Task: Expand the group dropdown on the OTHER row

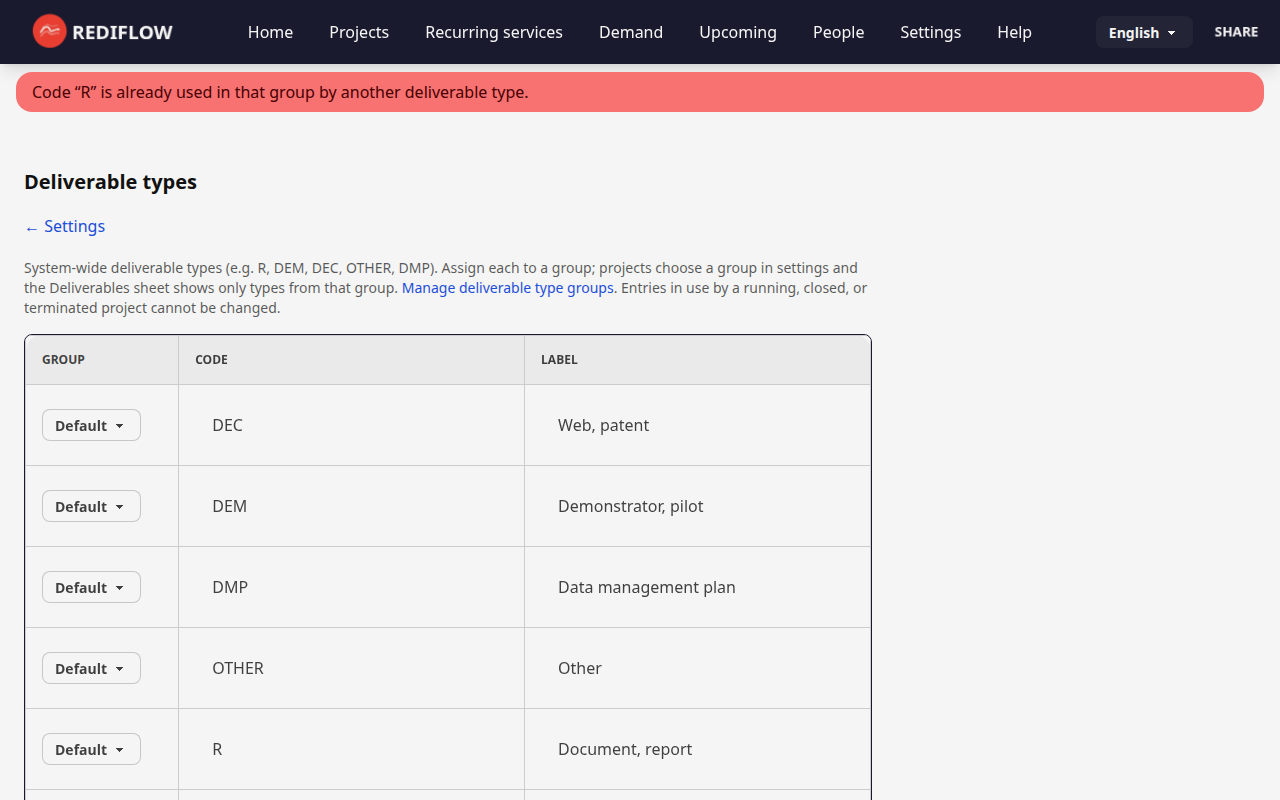Action: coord(90,667)
